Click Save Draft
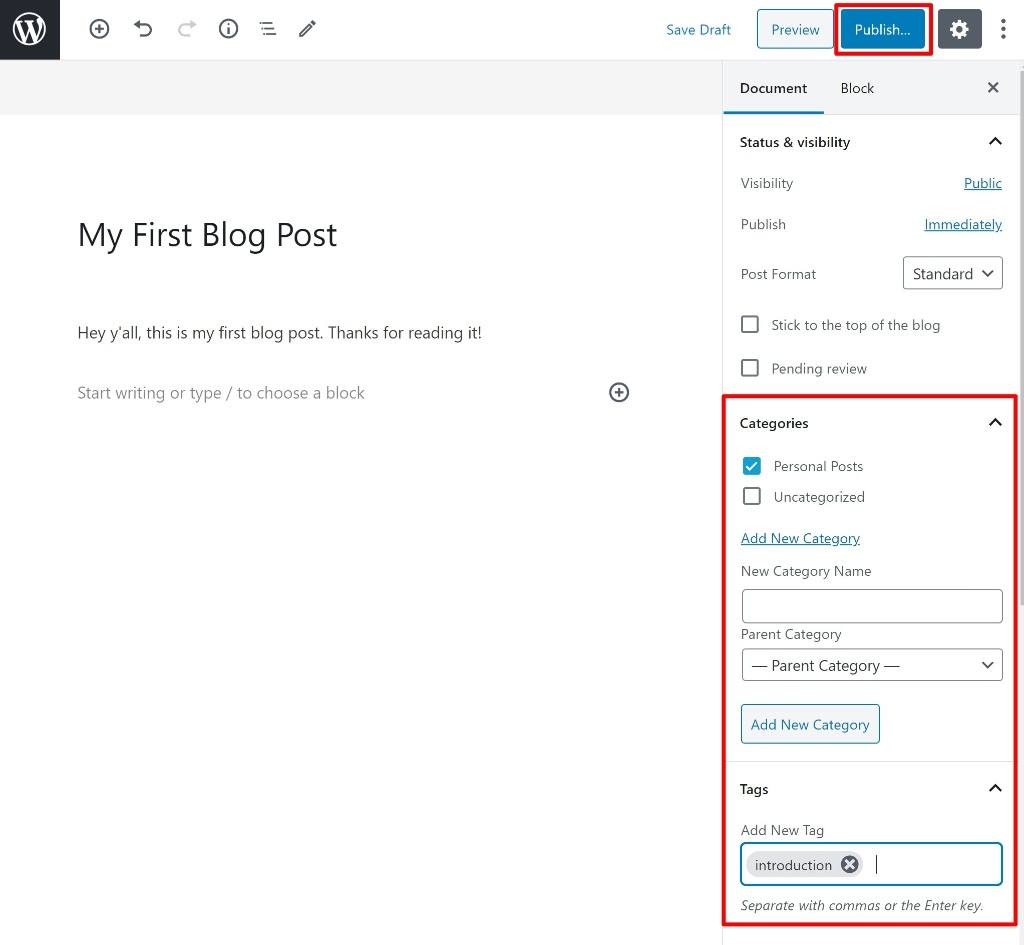1024x945 pixels. 698,30
